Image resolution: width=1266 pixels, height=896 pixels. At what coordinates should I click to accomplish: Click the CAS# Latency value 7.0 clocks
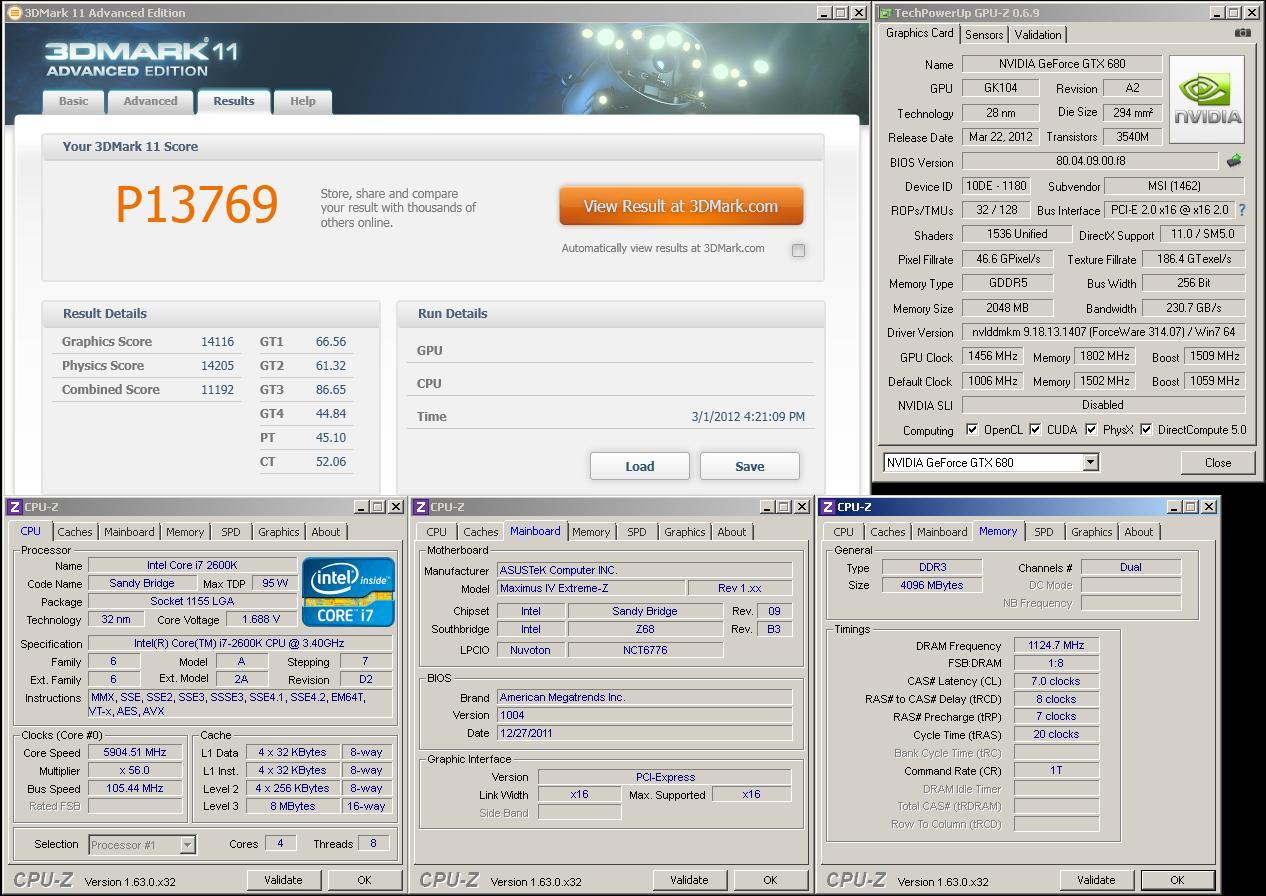[1056, 681]
